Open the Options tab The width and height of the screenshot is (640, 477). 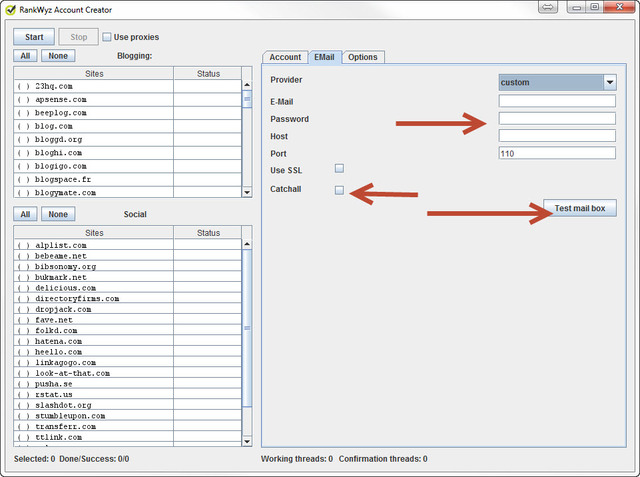pos(362,57)
